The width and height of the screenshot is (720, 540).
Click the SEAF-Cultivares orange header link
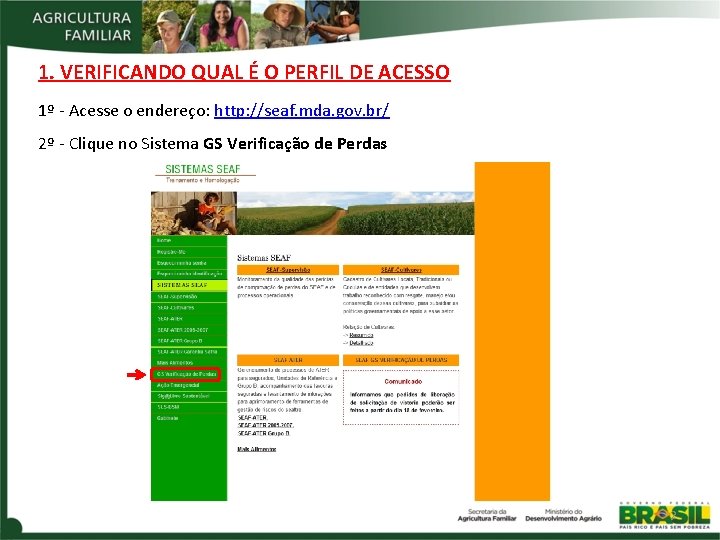pyautogui.click(x=401, y=270)
